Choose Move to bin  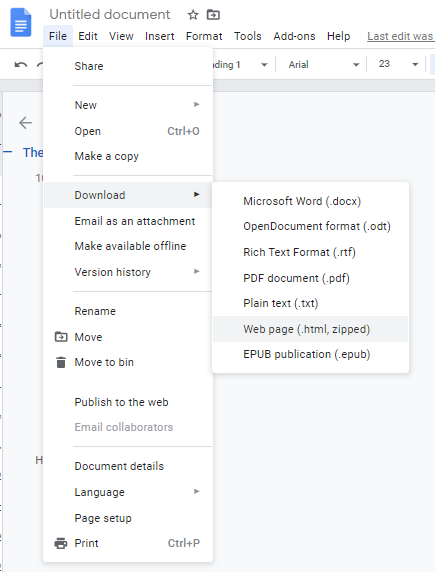(128, 362)
